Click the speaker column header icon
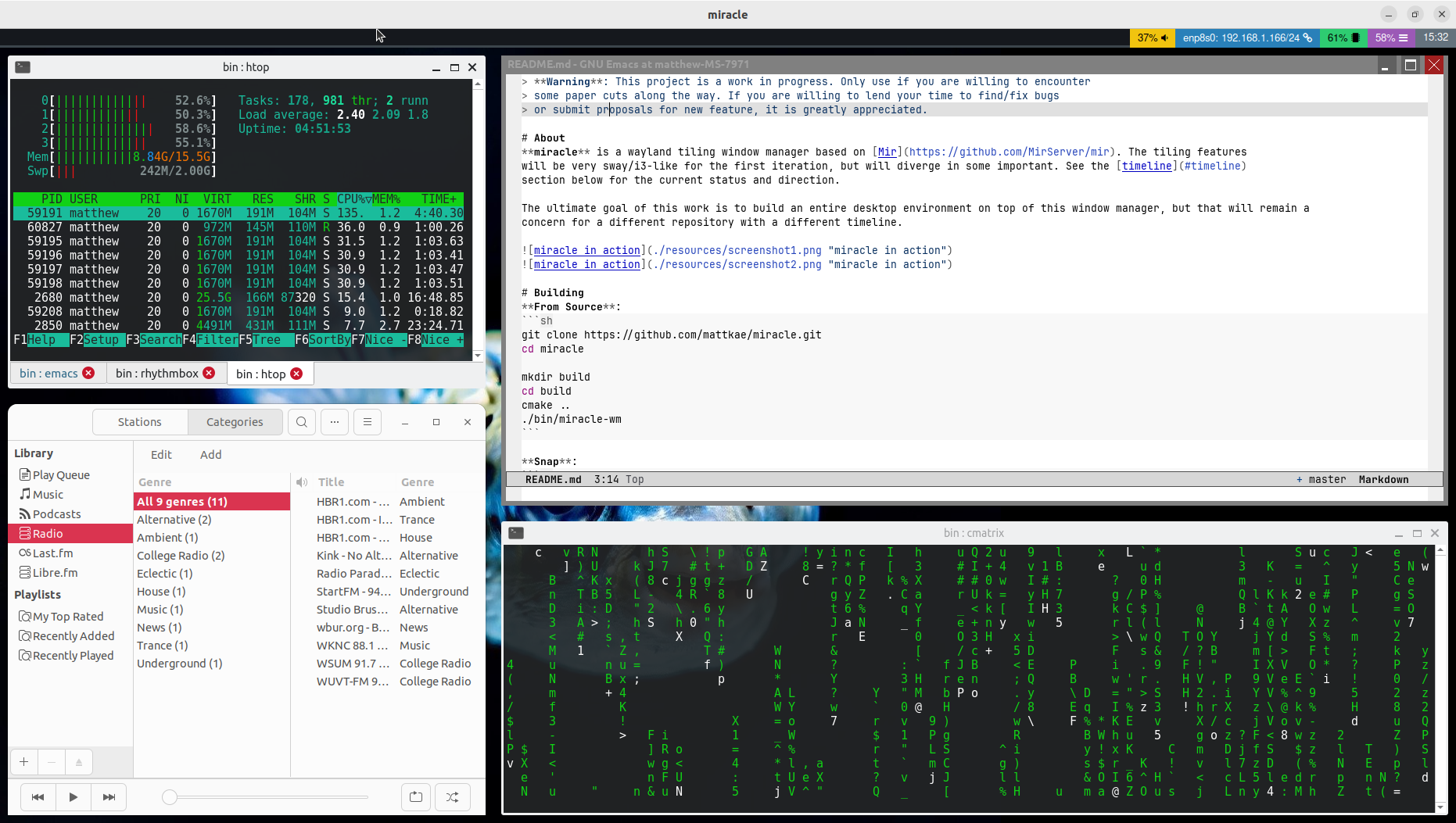This screenshot has width=1456, height=823. [x=301, y=482]
